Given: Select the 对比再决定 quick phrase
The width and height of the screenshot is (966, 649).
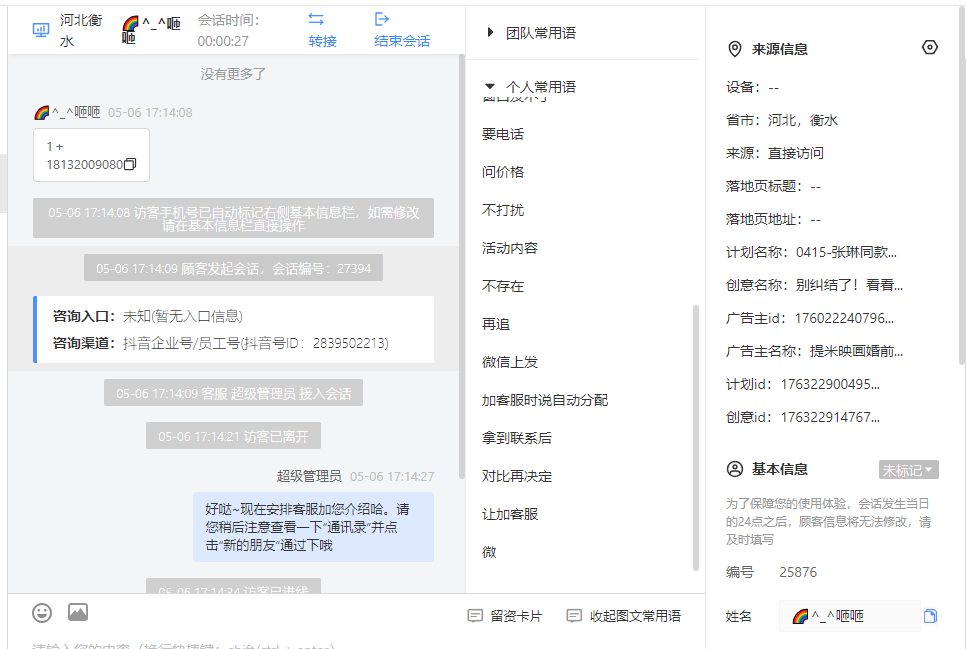Looking at the screenshot, I should tap(517, 476).
